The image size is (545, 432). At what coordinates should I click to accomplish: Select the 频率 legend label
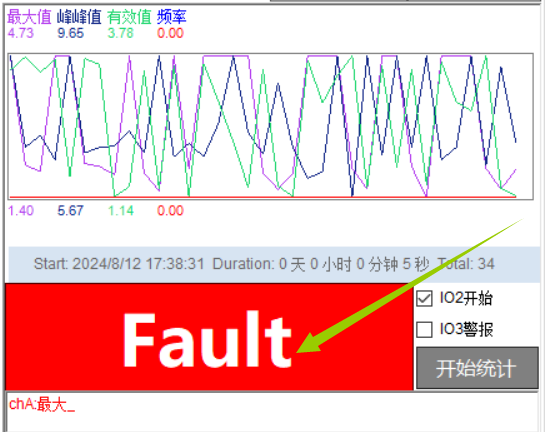click(172, 17)
